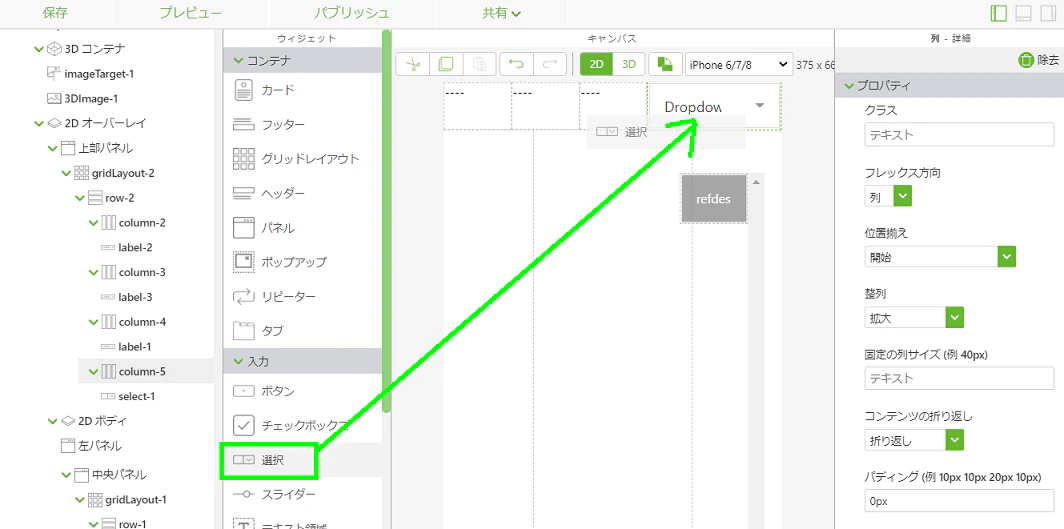
Task: Click 保存 in the top menu
Action: (x=55, y=13)
